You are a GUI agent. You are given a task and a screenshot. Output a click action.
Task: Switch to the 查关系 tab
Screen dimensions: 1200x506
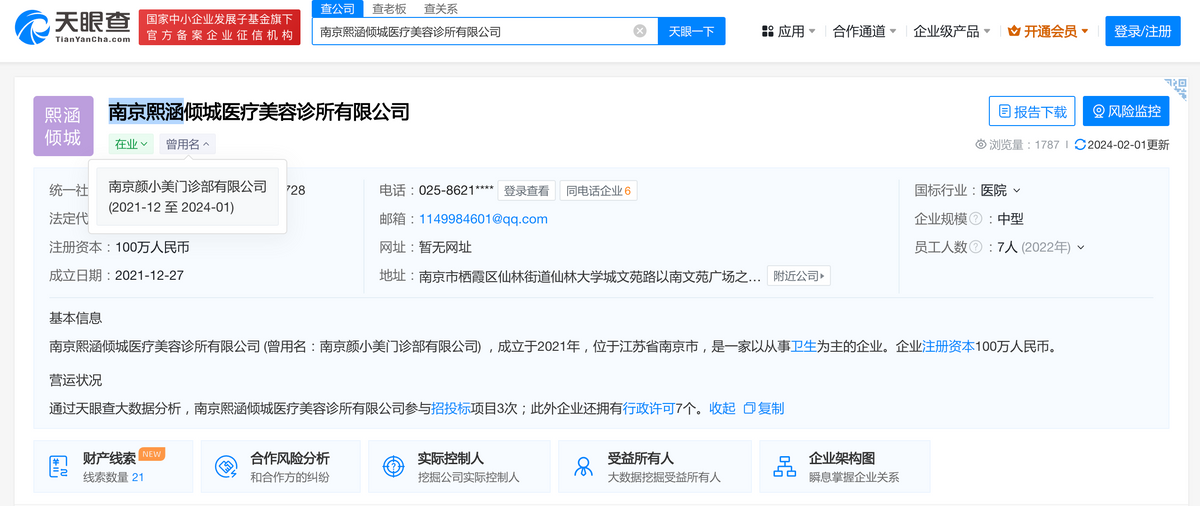pyautogui.click(x=441, y=8)
